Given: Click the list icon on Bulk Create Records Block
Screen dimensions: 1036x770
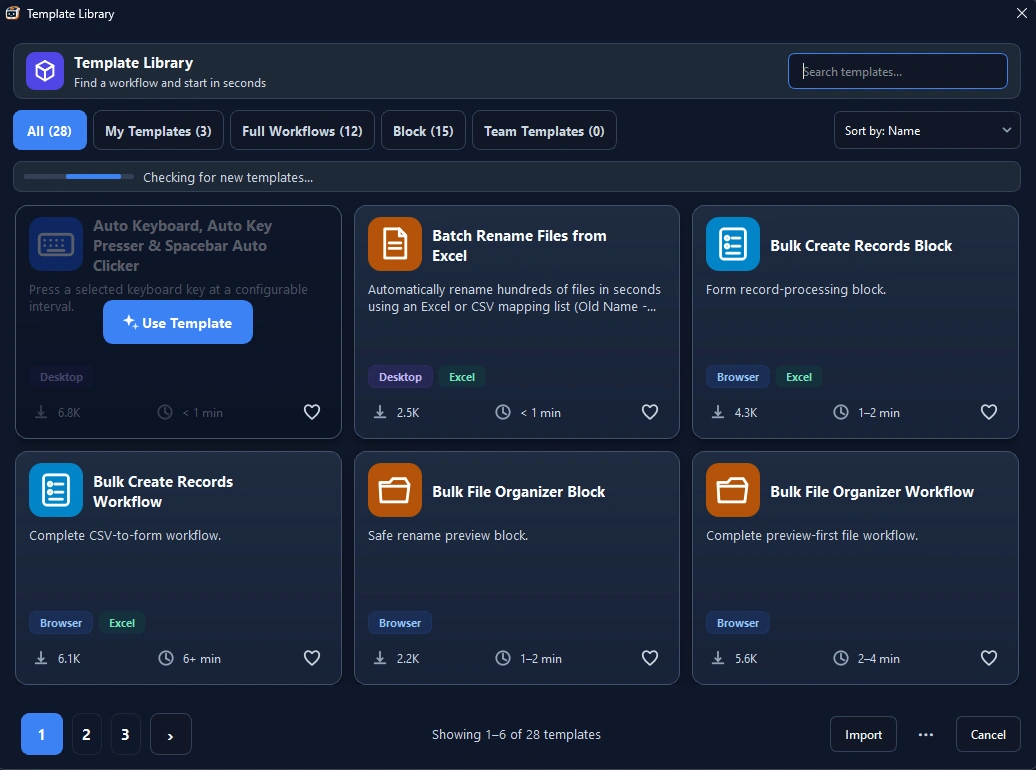Looking at the screenshot, I should click(733, 245).
